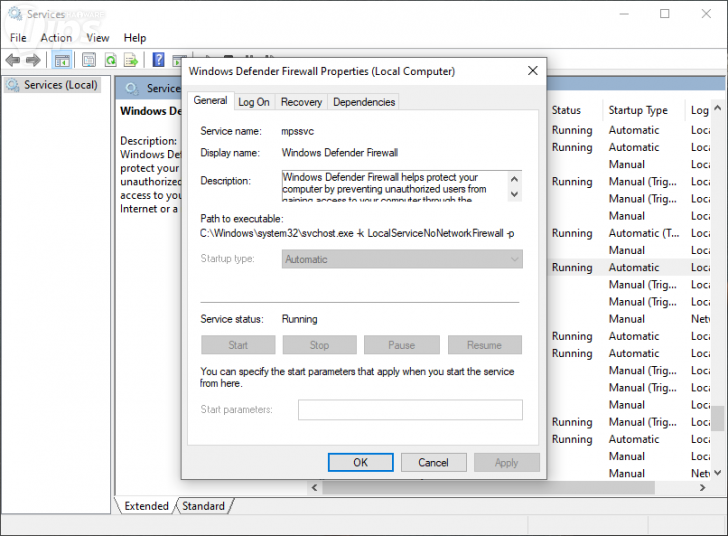Click the 'mpssvc' service name value
Viewport: 728px width, 536px height.
[298, 131]
